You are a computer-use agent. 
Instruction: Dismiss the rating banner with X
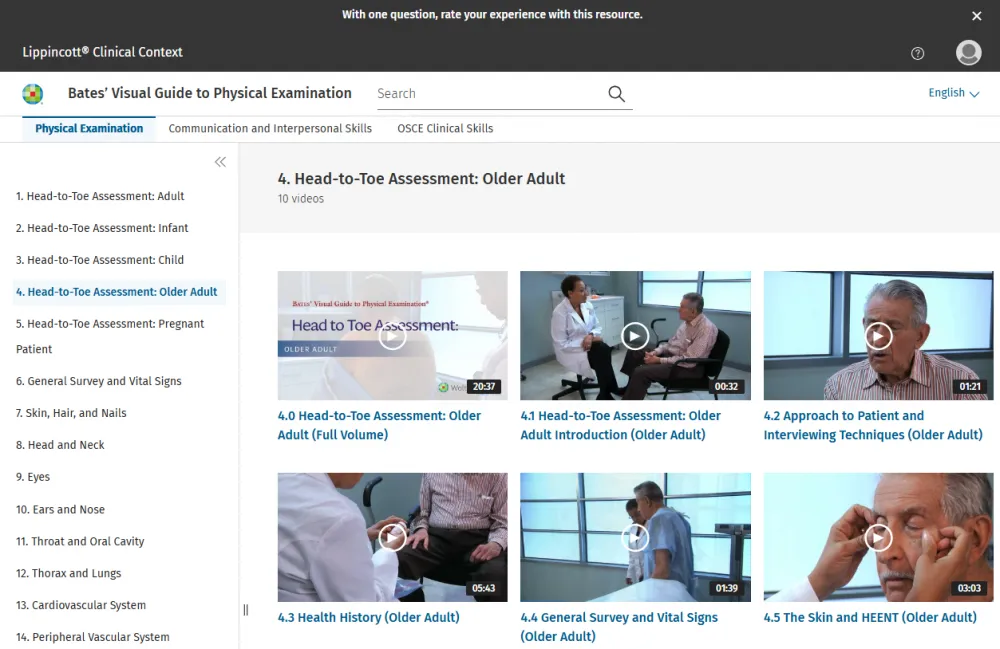click(x=977, y=16)
